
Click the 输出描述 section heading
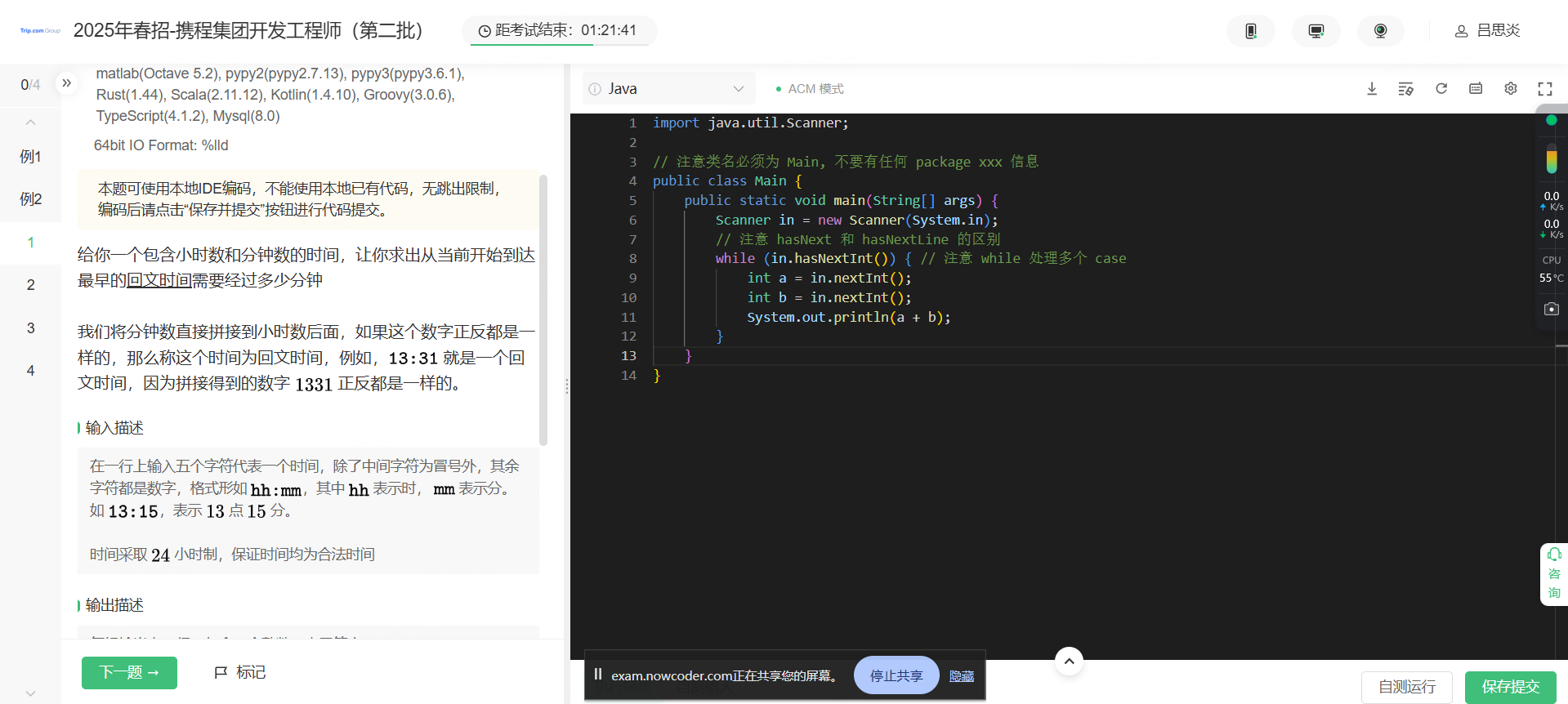click(x=114, y=605)
